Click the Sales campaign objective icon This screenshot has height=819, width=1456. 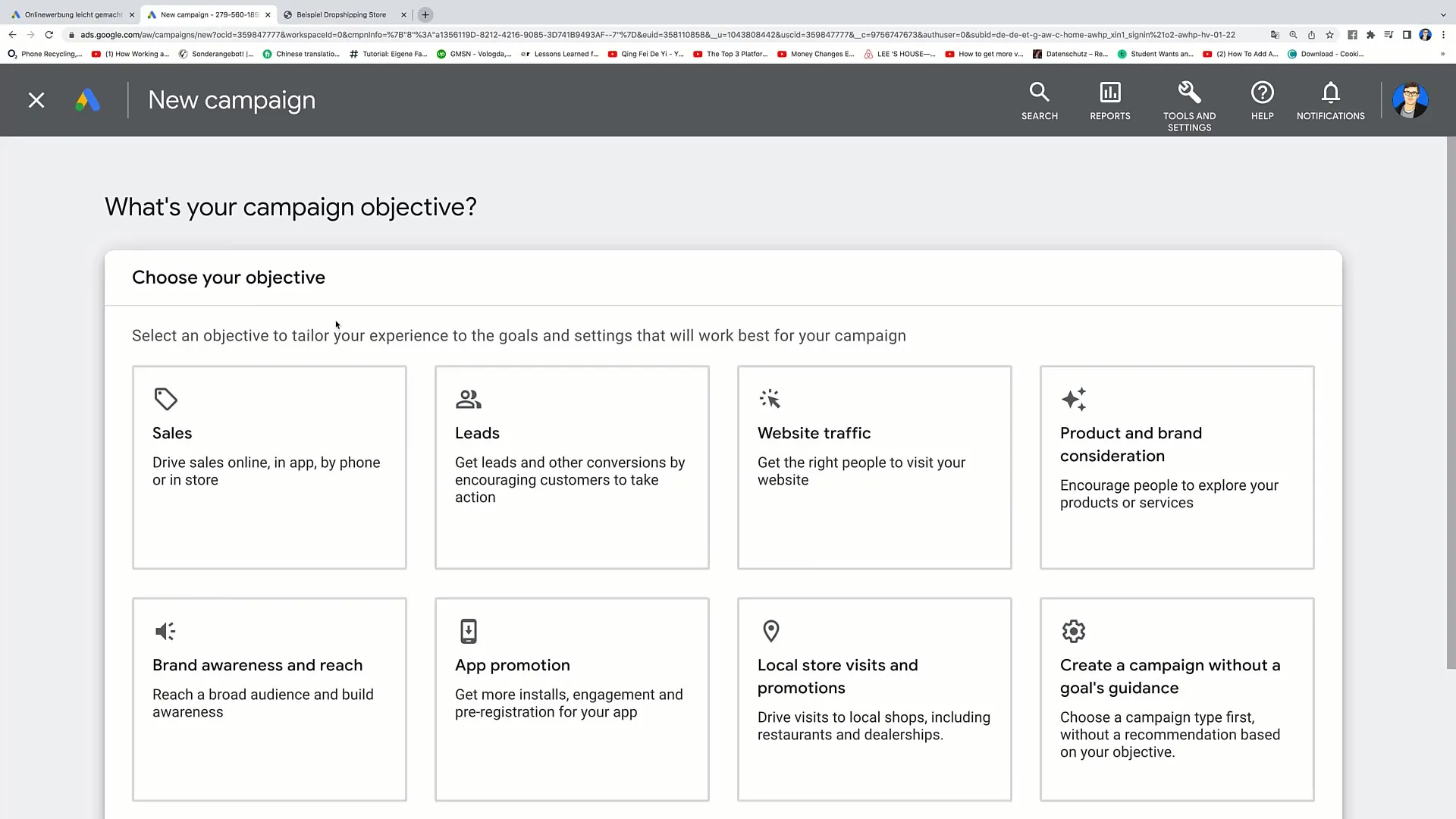pos(166,399)
